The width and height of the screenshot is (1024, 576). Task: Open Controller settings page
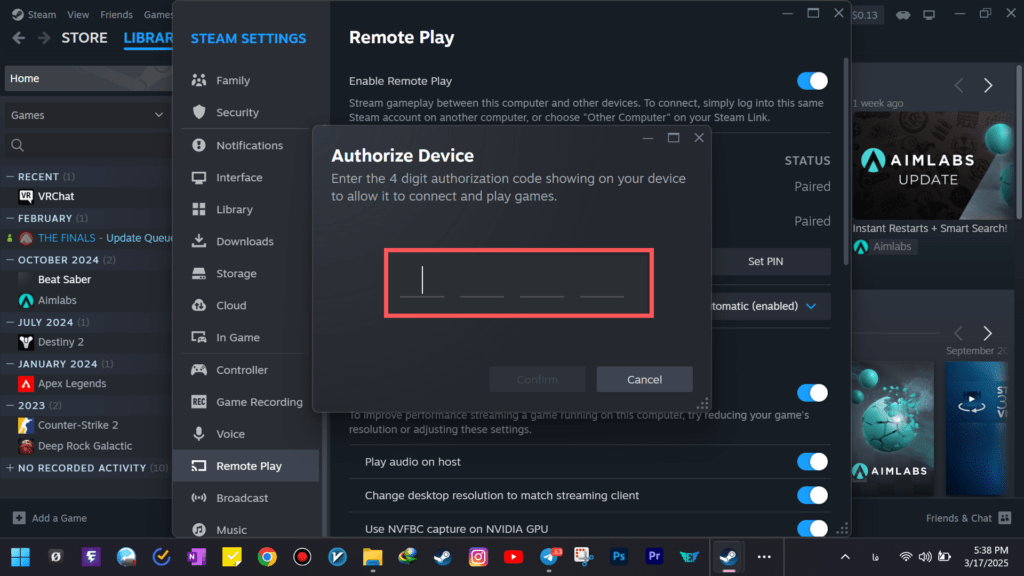click(x=241, y=370)
